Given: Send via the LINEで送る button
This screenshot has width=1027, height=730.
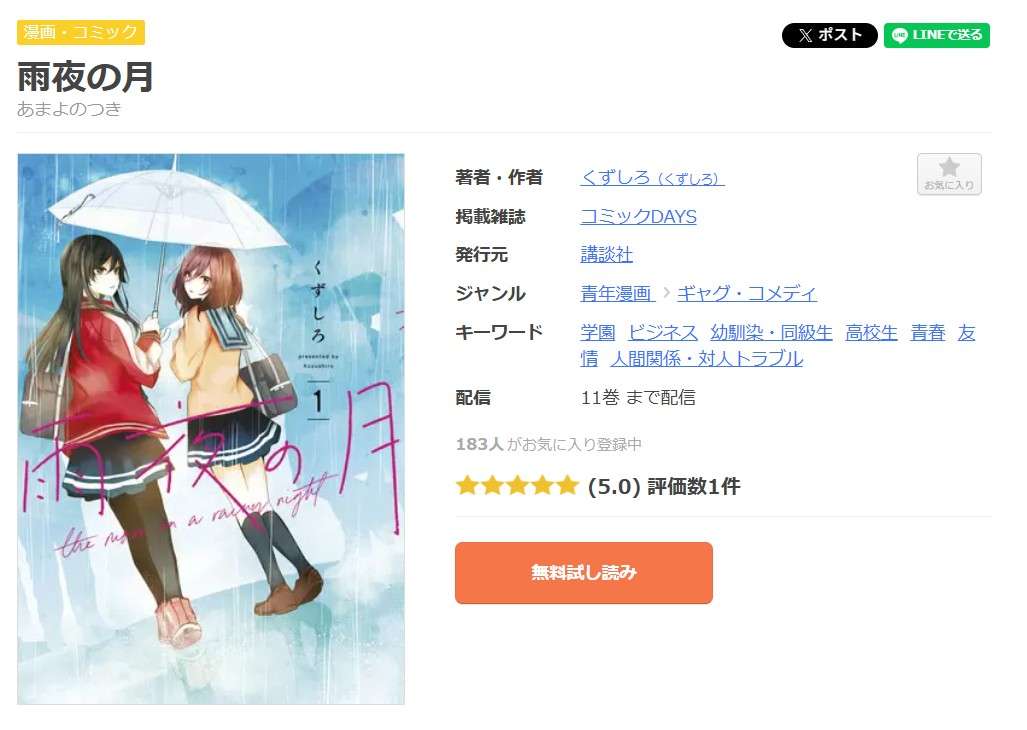Looking at the screenshot, I should [x=937, y=35].
